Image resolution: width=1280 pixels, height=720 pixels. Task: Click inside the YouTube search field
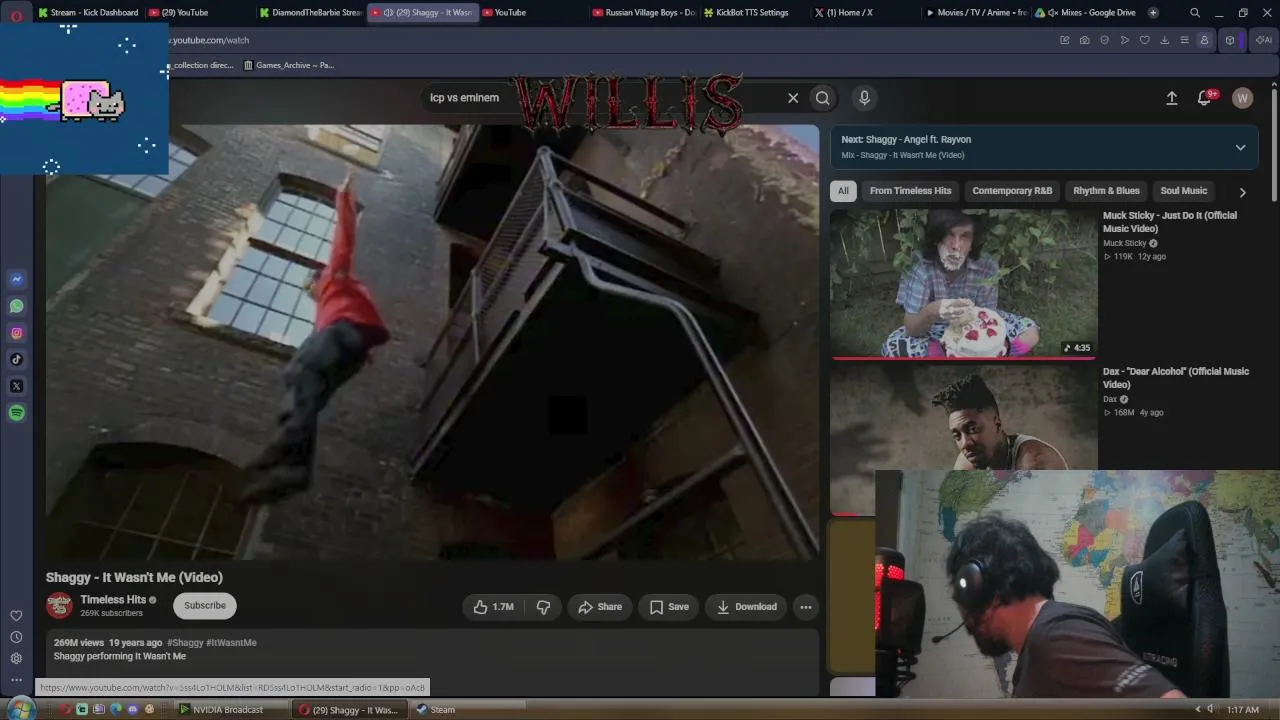coord(600,98)
